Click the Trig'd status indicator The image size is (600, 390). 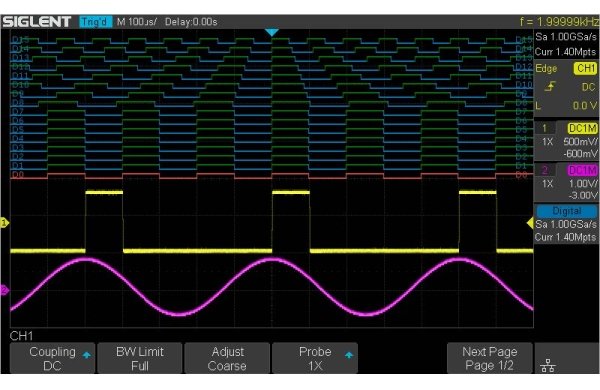pos(95,22)
